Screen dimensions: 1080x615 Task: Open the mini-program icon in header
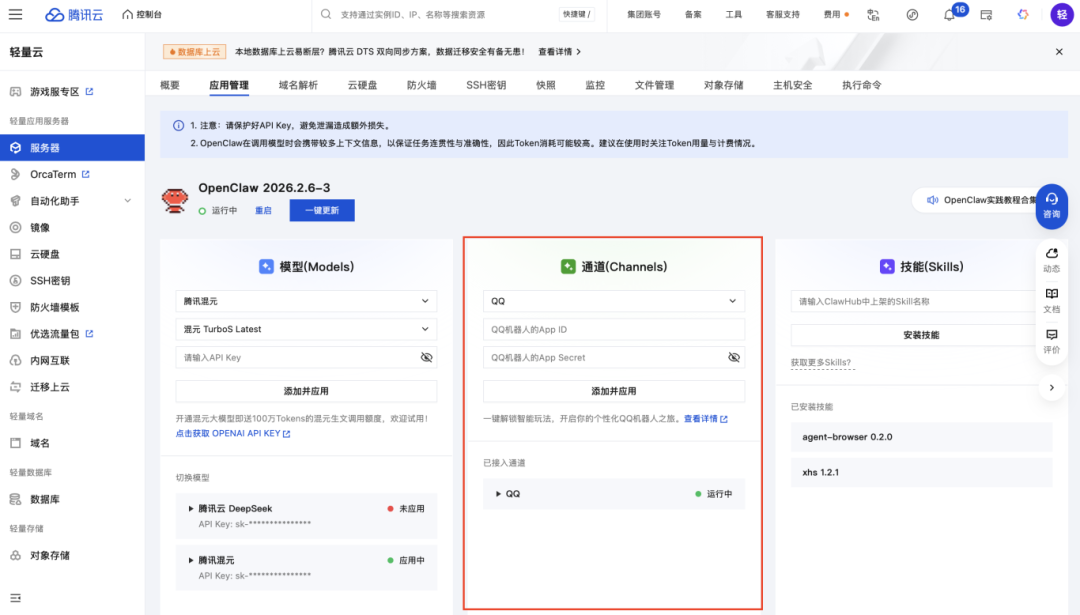coord(912,15)
